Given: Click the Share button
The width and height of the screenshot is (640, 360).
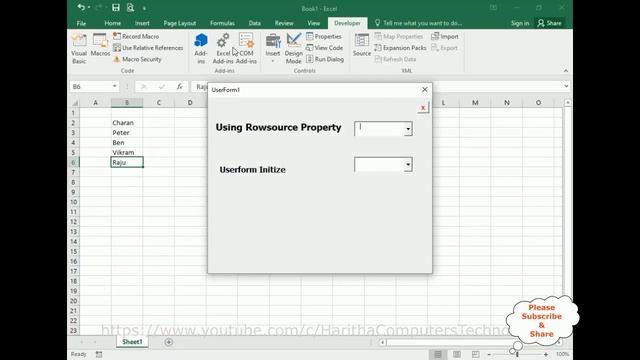Looking at the screenshot, I should point(549,23).
